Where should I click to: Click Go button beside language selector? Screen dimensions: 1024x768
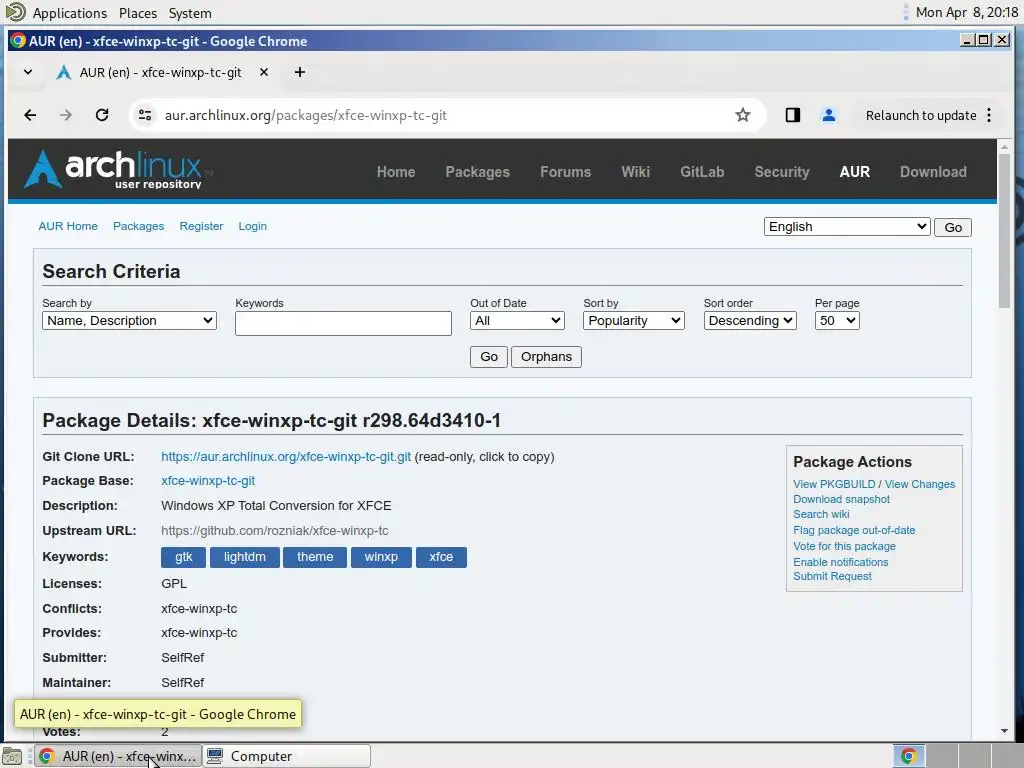[953, 227]
